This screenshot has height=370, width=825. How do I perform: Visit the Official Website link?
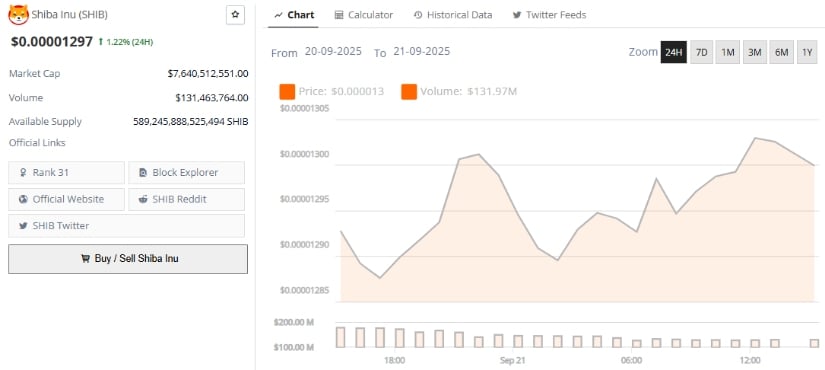[x=66, y=199]
